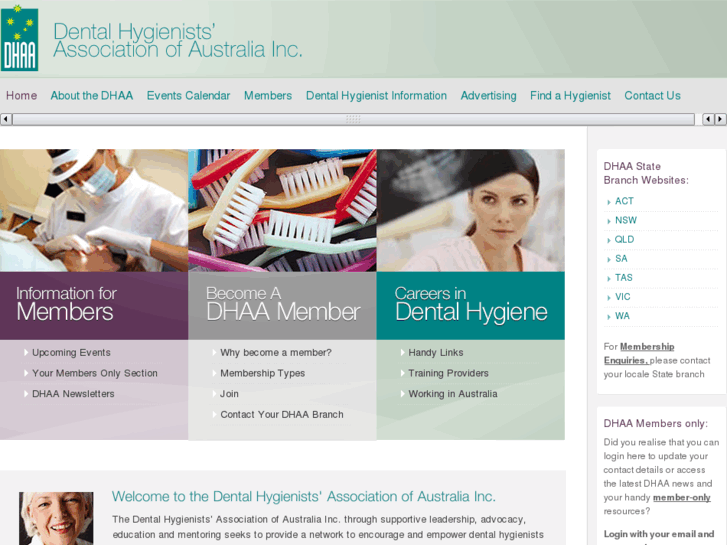This screenshot has width=727, height=545.
Task: Open About the DHAA menu
Action: tap(92, 96)
